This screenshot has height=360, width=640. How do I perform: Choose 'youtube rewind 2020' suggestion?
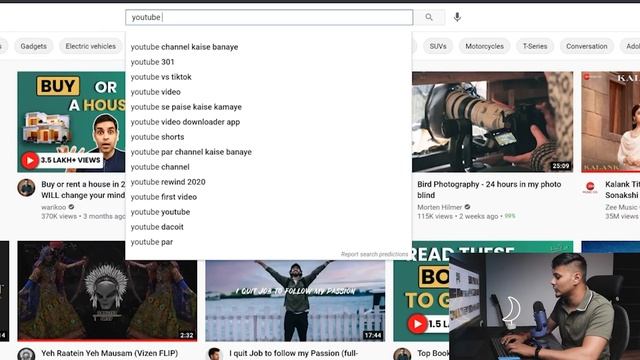pos(268,182)
